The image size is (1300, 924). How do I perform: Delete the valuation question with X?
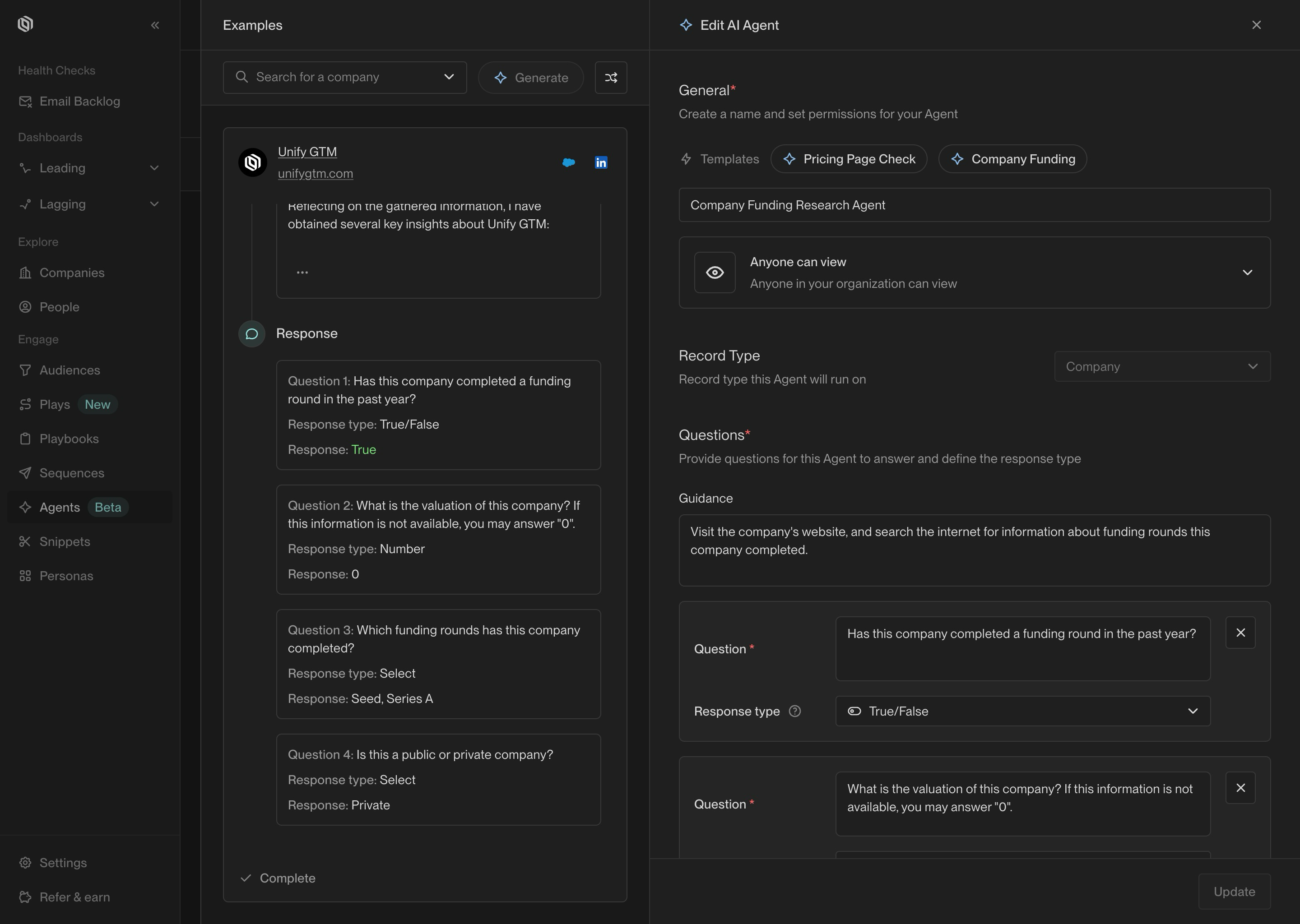pos(1240,788)
